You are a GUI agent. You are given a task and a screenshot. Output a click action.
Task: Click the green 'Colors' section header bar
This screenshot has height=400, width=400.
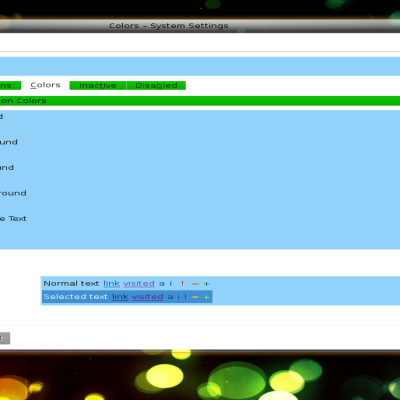pos(200,101)
